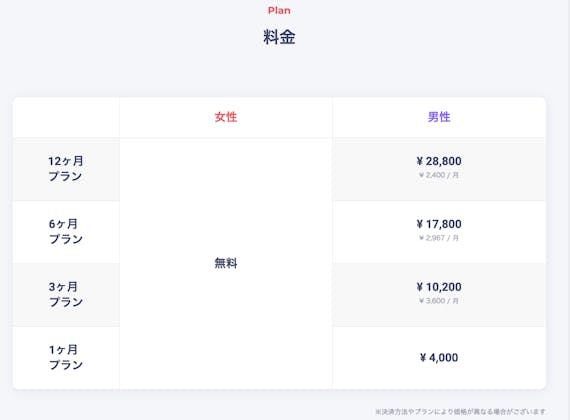
Task: Click the ¥ 2,400 / 月 monthly subtext
Action: [439, 175]
